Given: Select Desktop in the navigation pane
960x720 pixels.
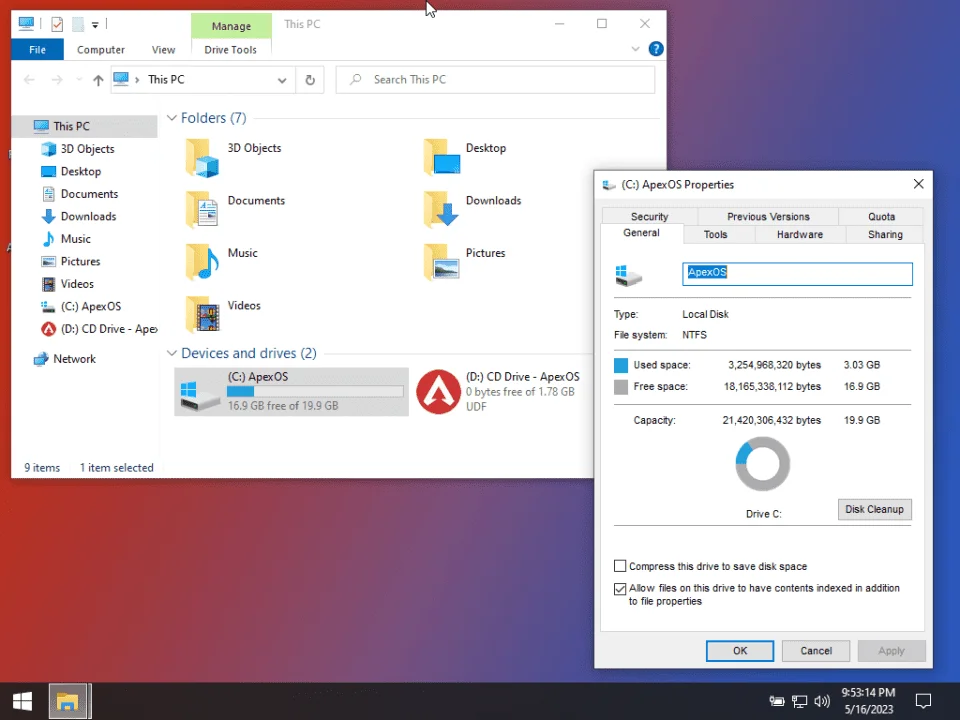Looking at the screenshot, I should click(80, 171).
